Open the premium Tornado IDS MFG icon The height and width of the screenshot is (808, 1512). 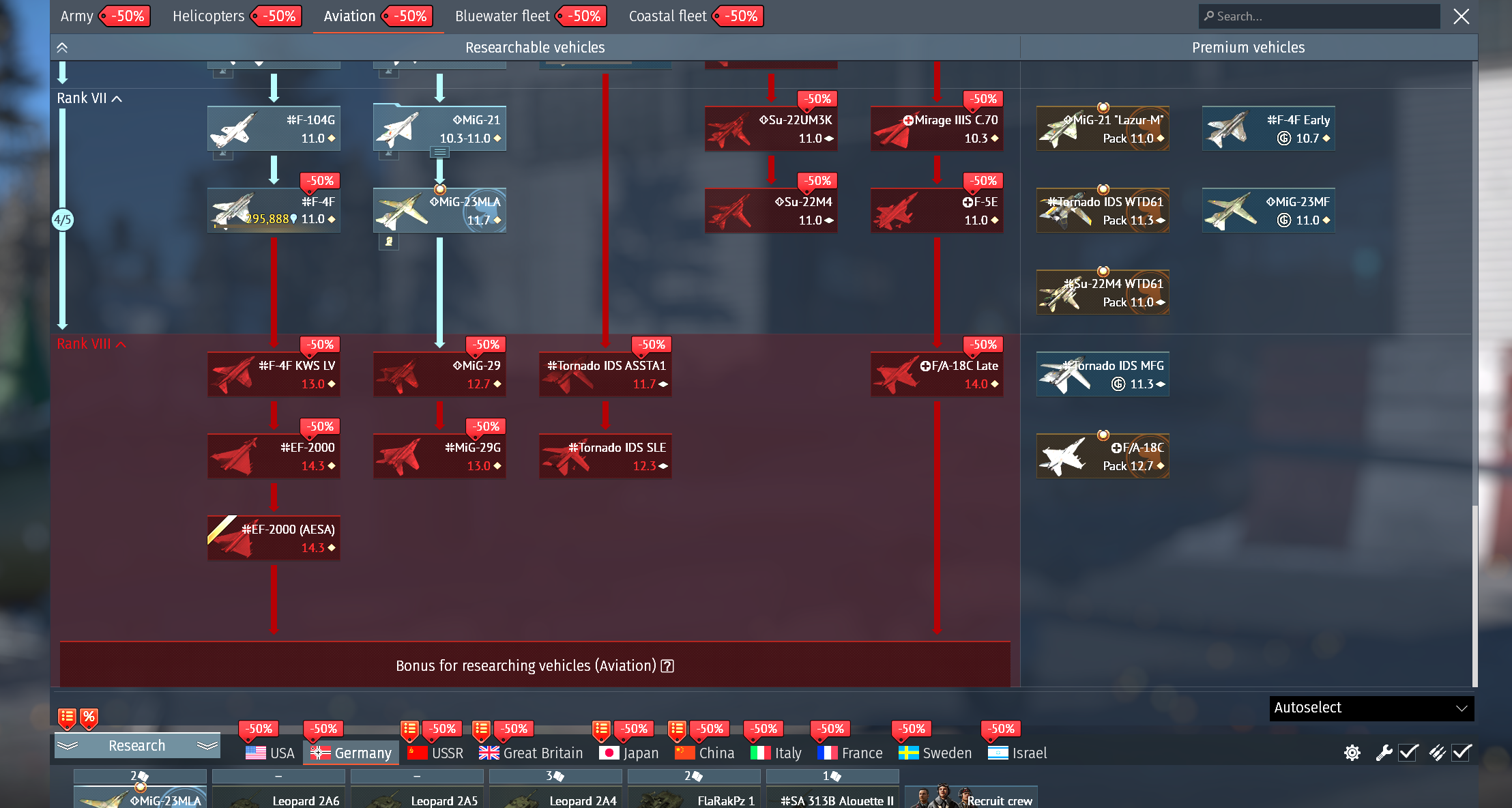[x=1102, y=374]
